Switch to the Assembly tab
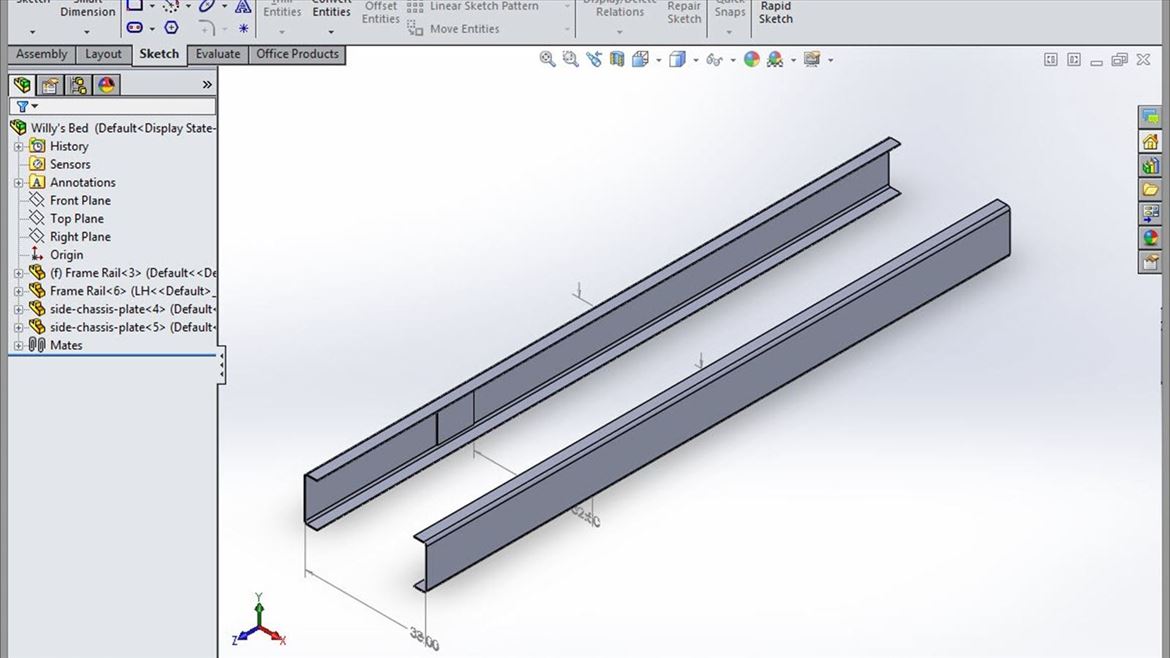1170x658 pixels. [x=42, y=54]
